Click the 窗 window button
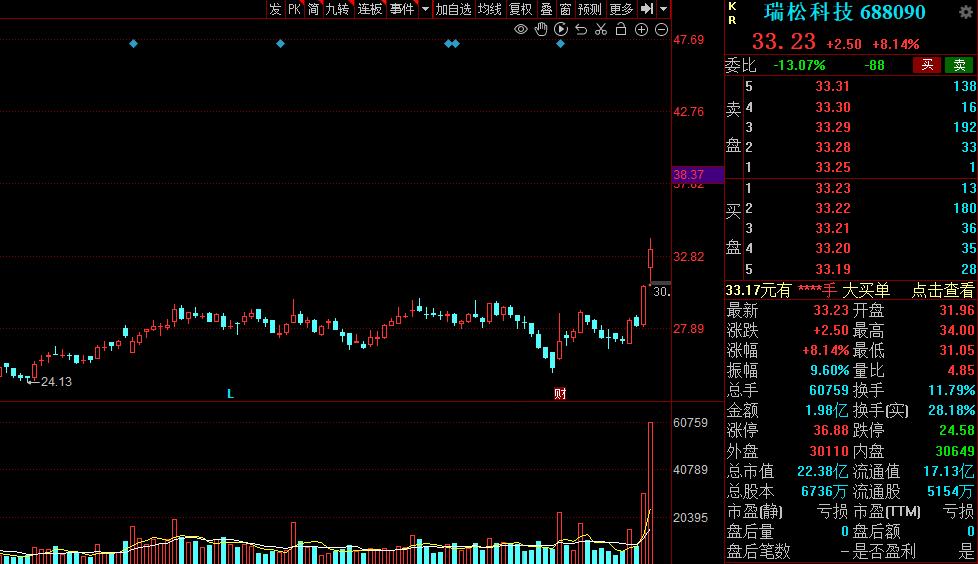Viewport: 978px width, 564px height. 565,9
